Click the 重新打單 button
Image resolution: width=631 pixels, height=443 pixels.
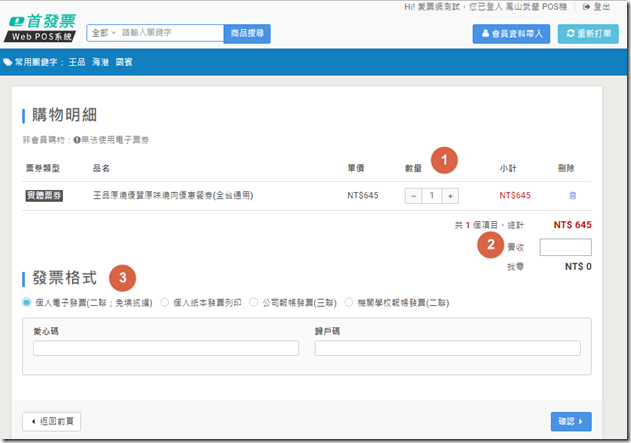pos(588,34)
